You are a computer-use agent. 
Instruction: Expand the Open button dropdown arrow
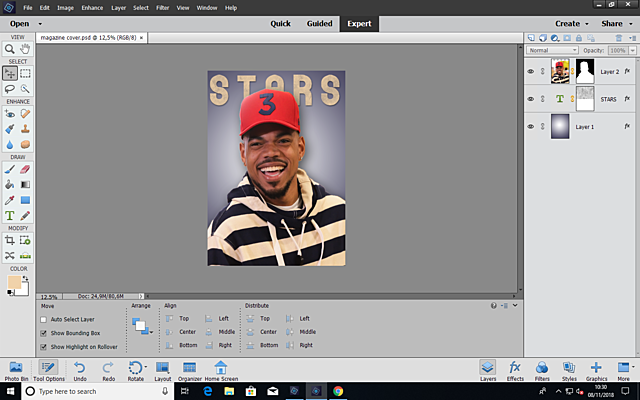click(40, 24)
